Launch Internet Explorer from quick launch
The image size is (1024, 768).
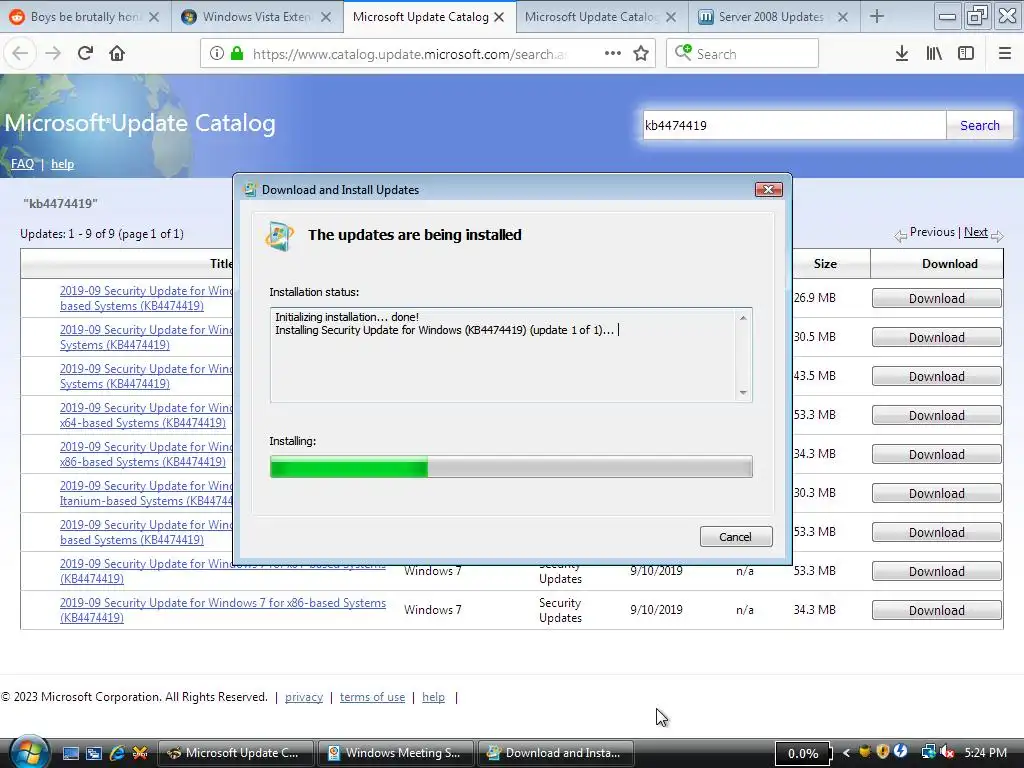tap(118, 753)
